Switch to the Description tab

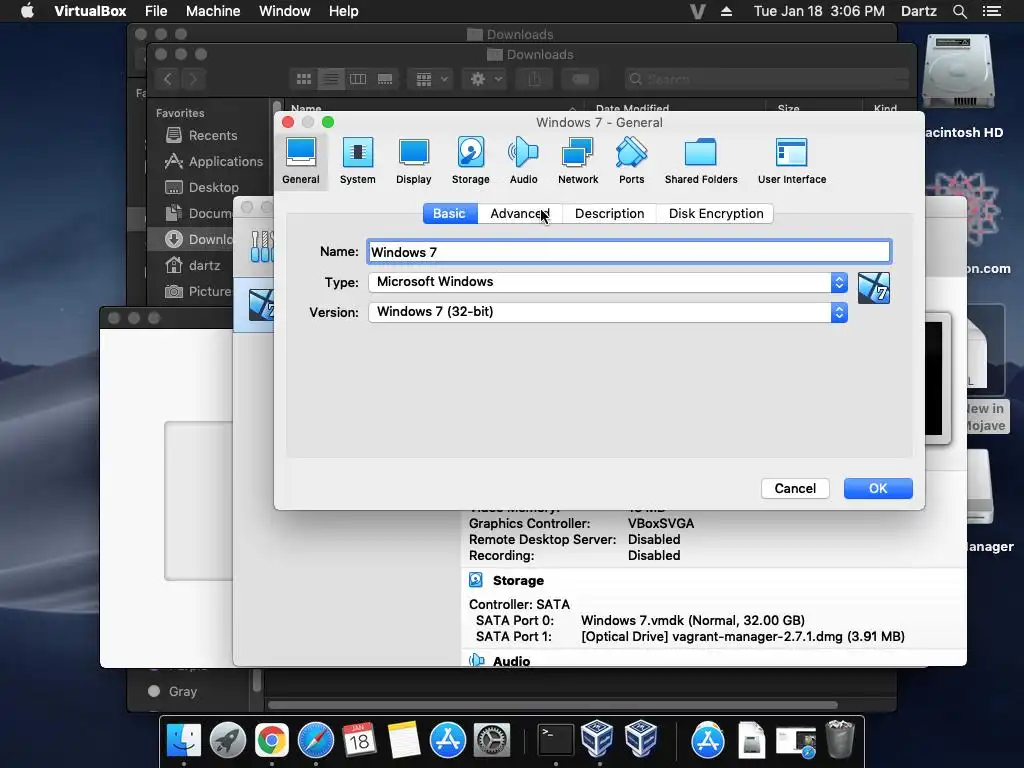coord(609,214)
